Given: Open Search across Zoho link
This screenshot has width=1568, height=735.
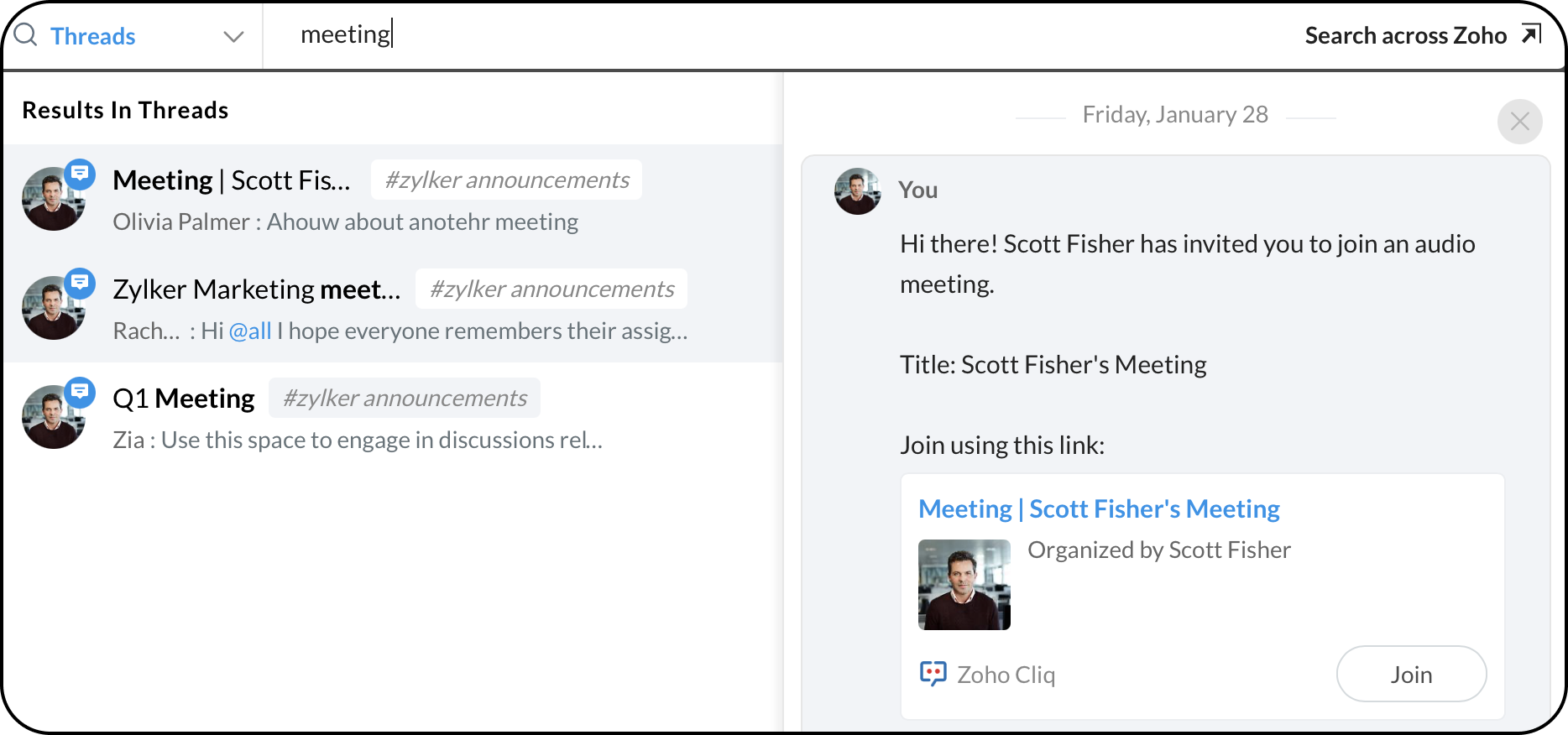Looking at the screenshot, I should [1405, 35].
